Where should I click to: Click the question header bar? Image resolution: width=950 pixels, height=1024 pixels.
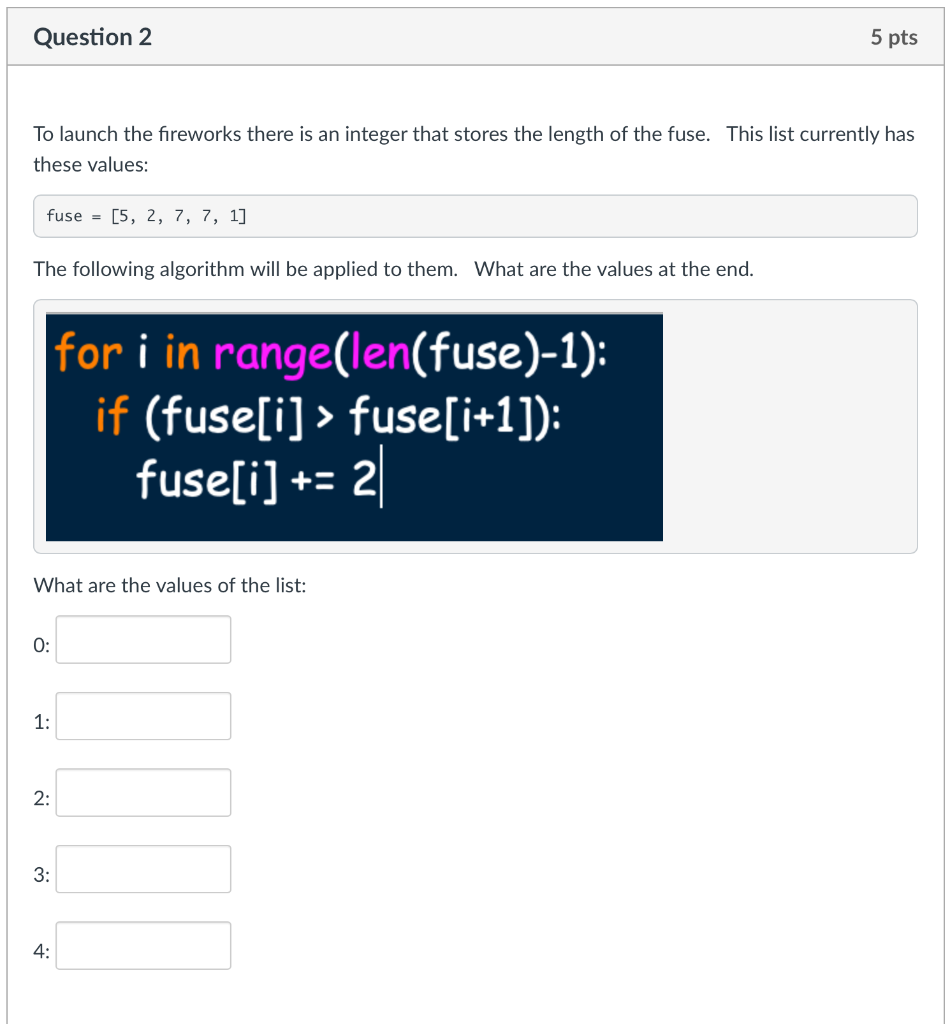[474, 36]
